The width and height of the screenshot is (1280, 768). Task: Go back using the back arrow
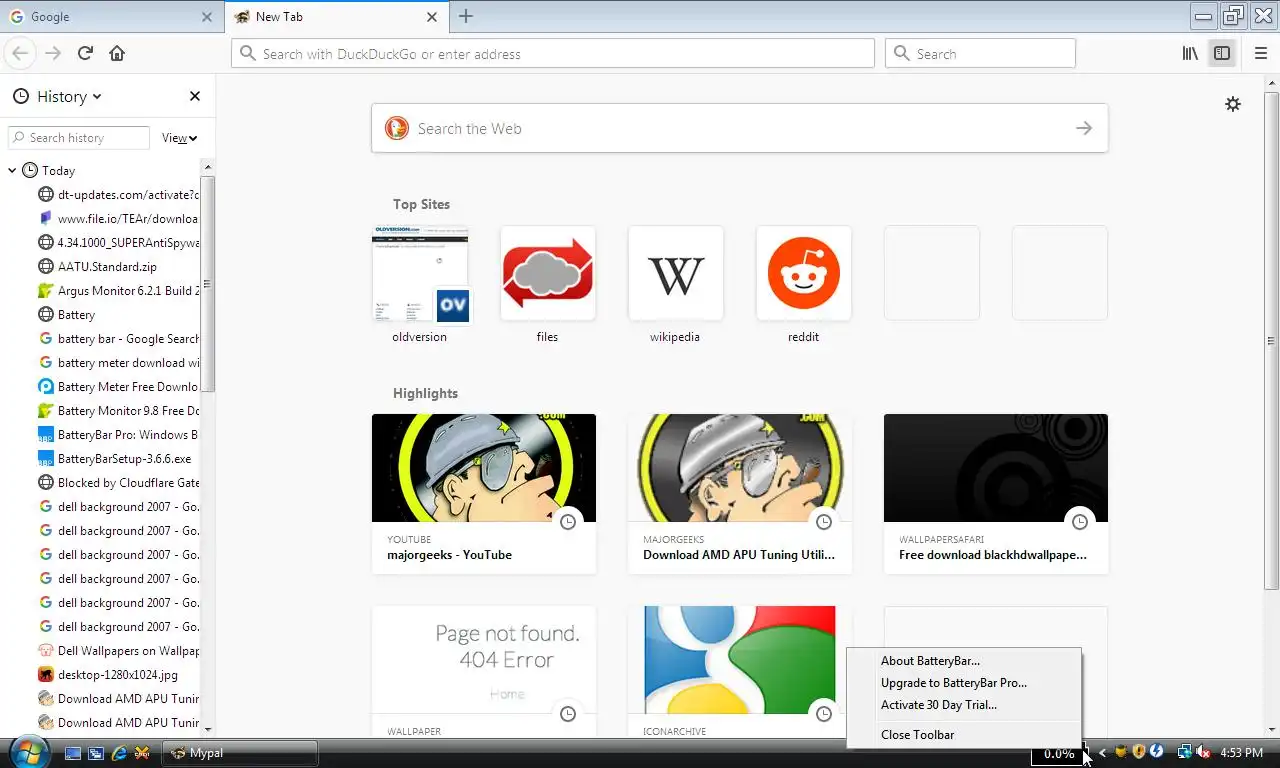point(20,53)
